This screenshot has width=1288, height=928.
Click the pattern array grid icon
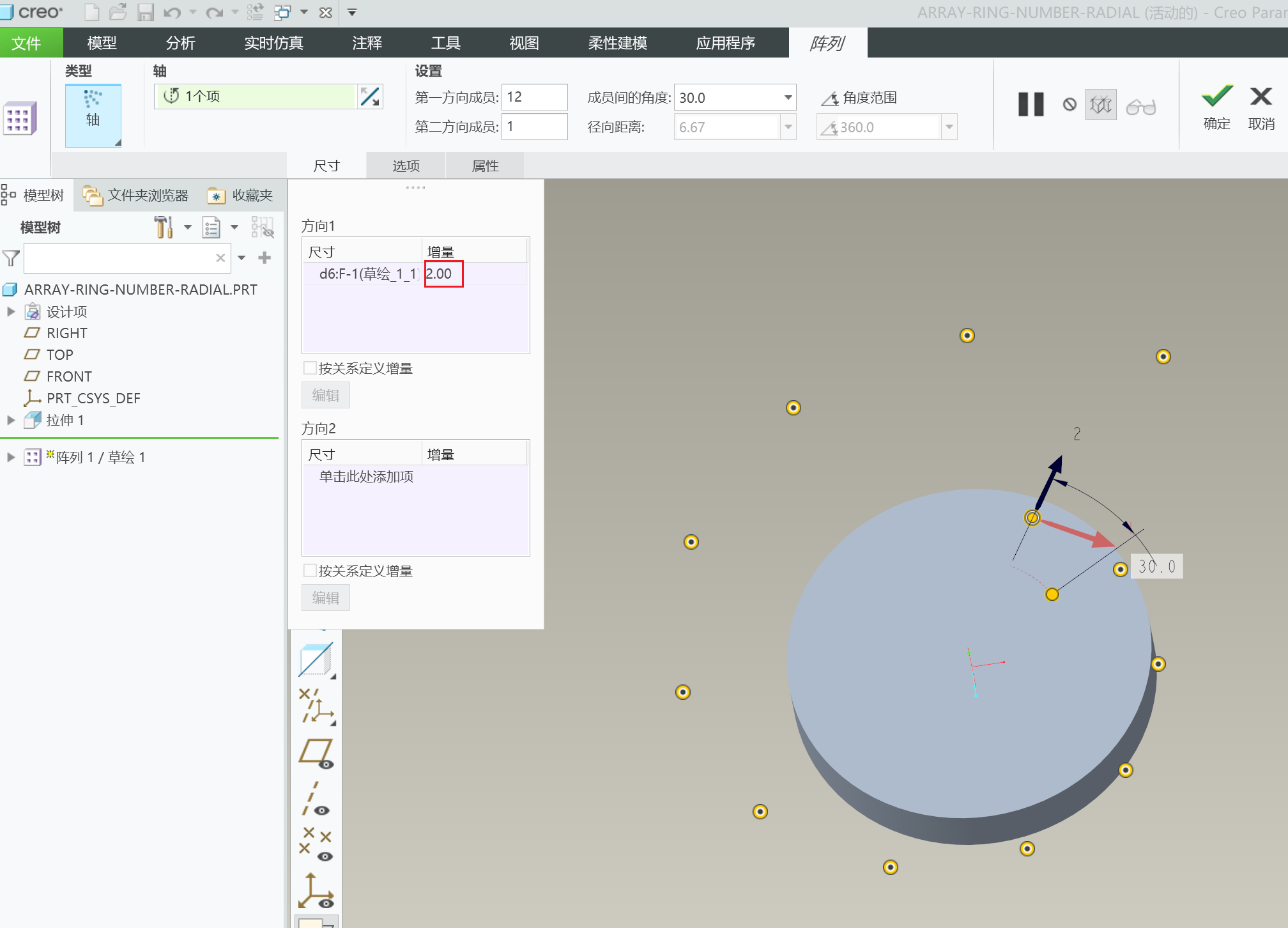tap(20, 118)
